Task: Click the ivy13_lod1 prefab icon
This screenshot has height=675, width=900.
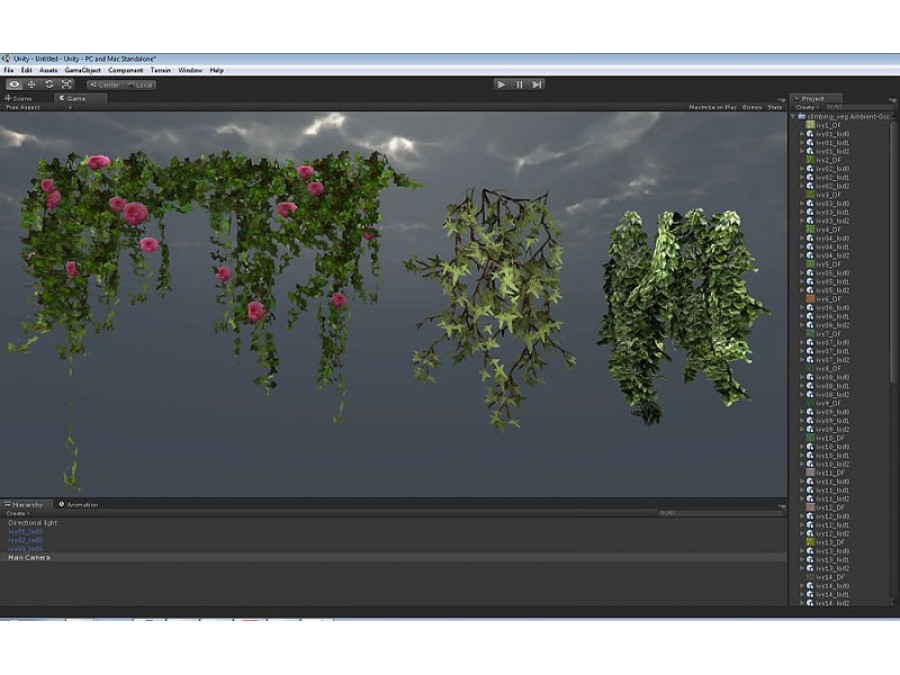Action: click(810, 560)
